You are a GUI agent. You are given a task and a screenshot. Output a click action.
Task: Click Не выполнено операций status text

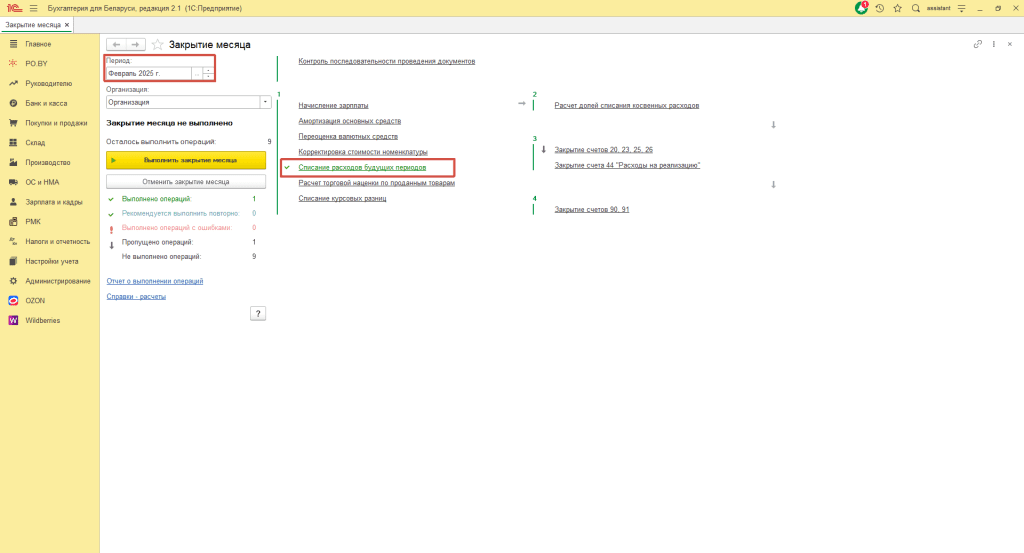pos(161,257)
